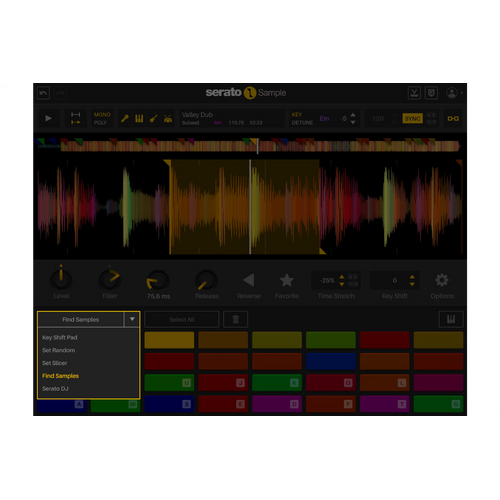500x500 pixels.
Task: Click the undo arrow icon
Action: tap(44, 93)
